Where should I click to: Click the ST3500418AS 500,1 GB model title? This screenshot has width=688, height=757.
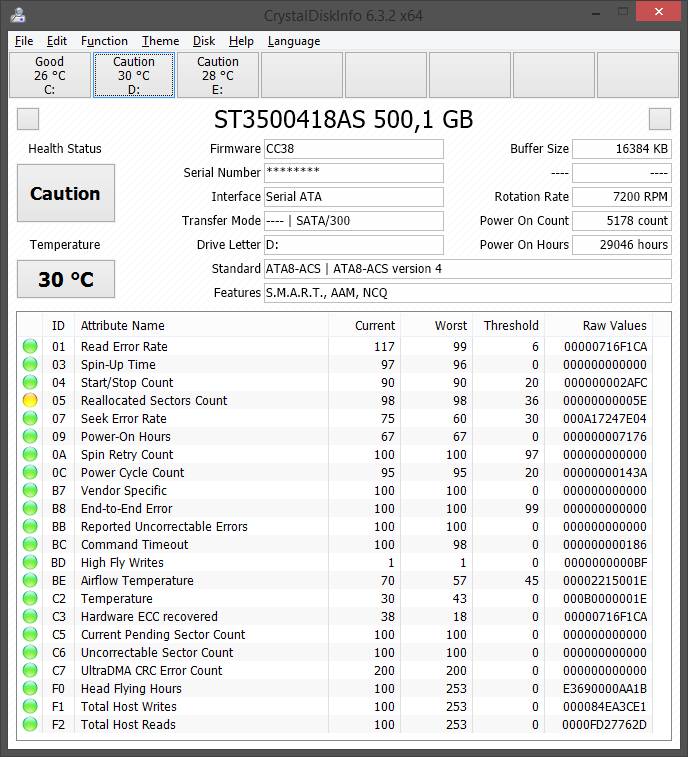[343, 119]
